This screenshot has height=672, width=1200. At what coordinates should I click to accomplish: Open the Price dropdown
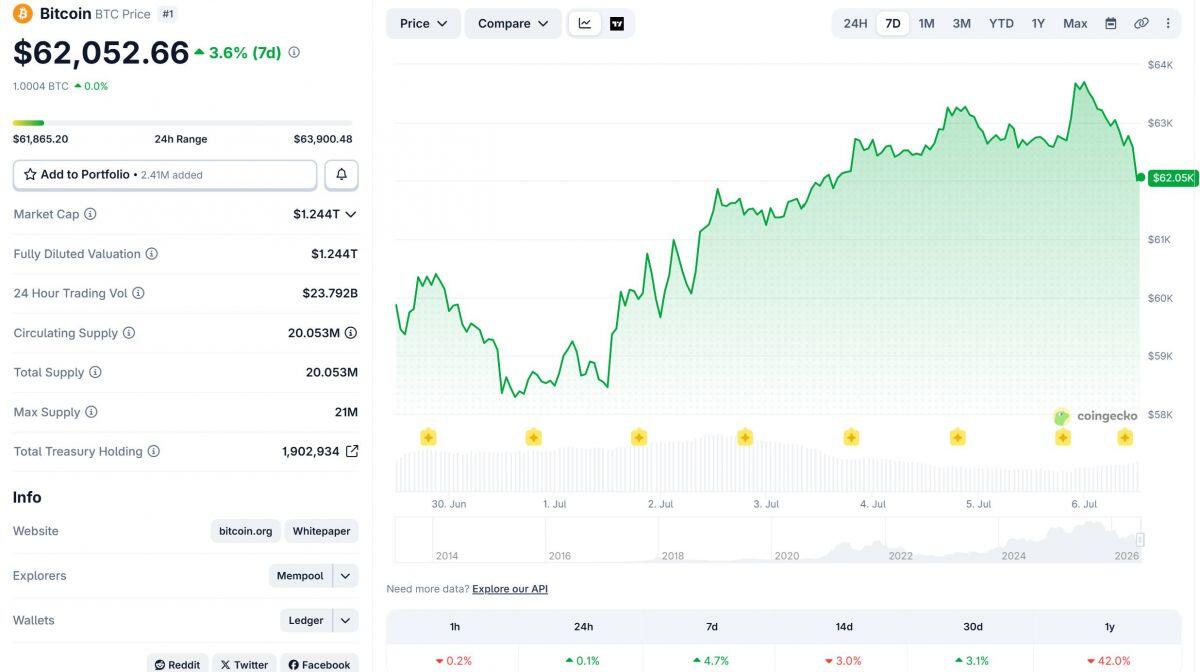tap(424, 23)
